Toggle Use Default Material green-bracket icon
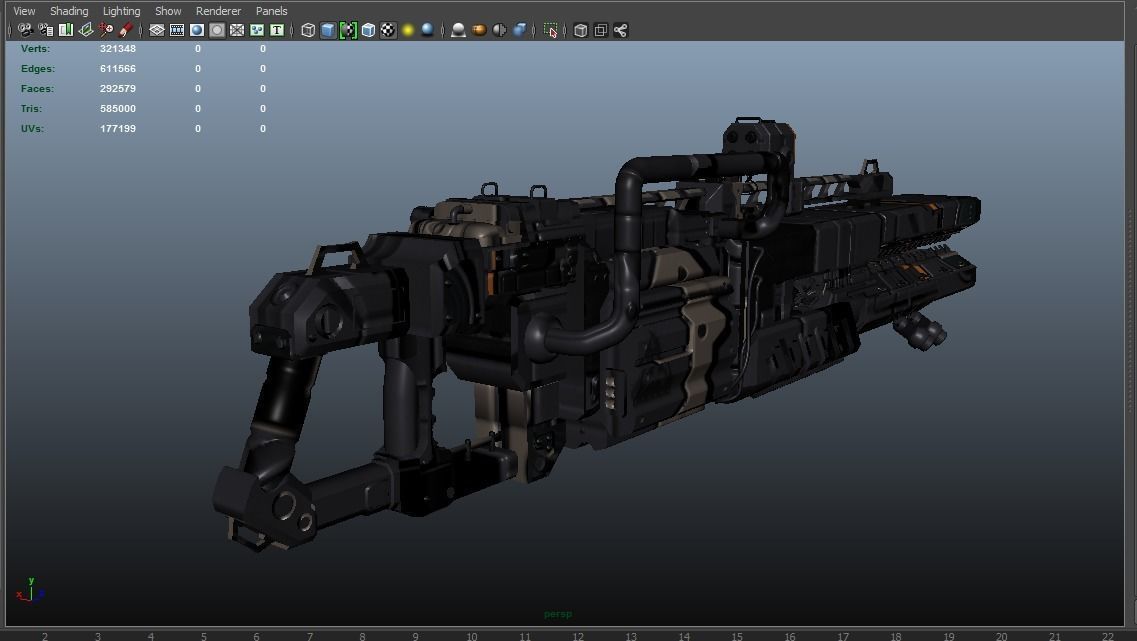Screen dimensions: 1137x641 click(348, 30)
